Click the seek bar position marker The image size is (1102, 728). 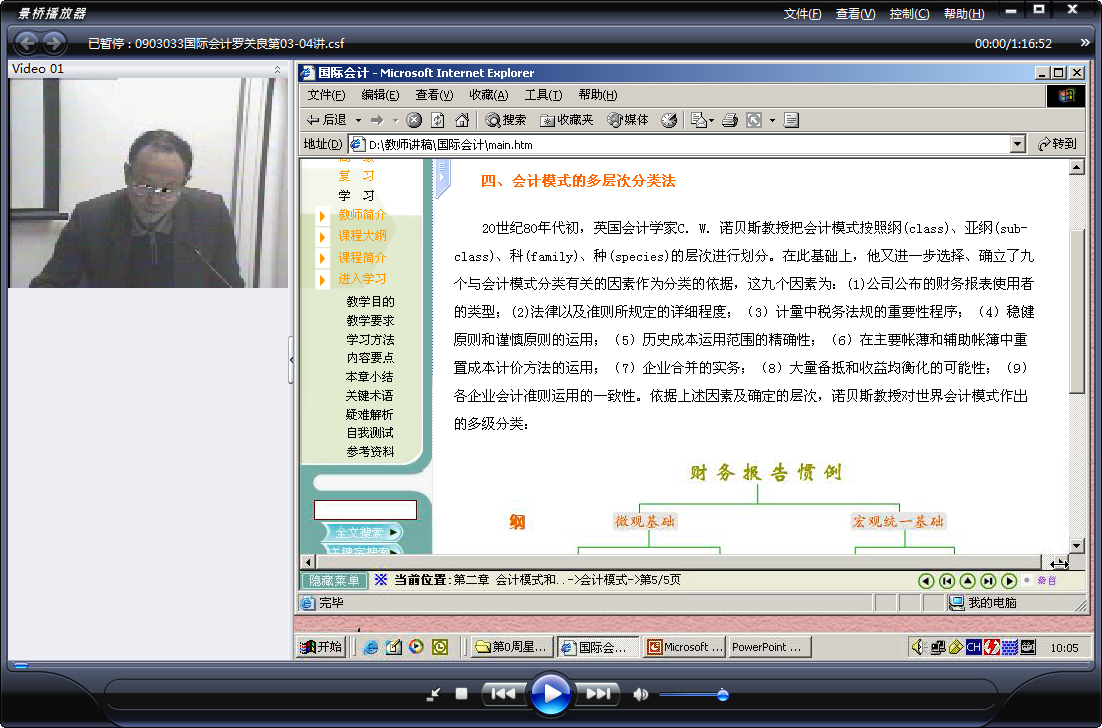[x=21, y=665]
